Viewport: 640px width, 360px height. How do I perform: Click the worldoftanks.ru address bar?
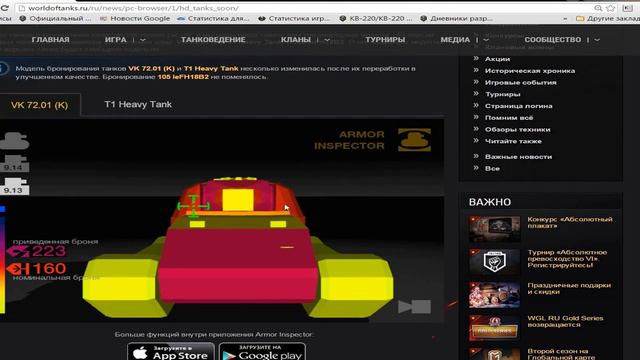click(302, 8)
